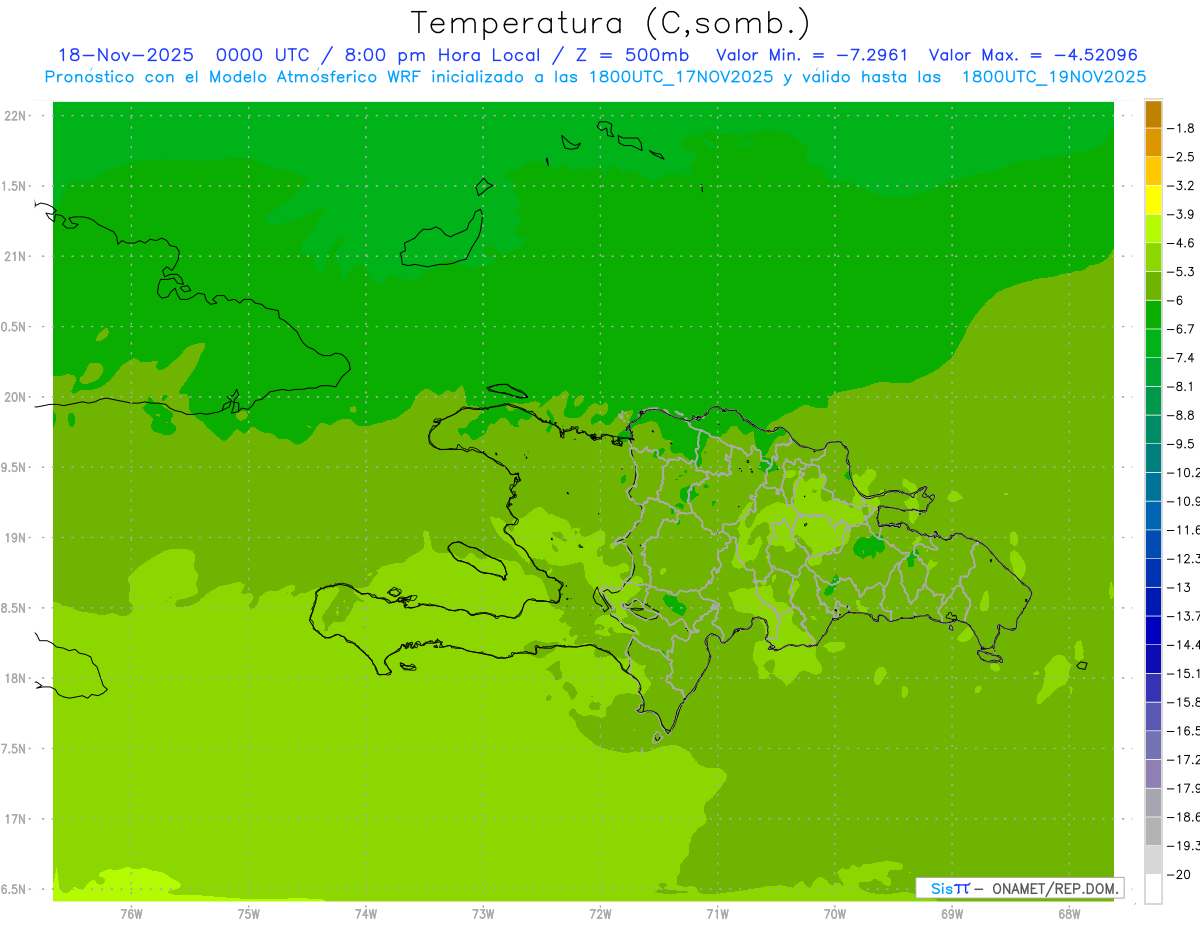Viewport: 1200px width, 927px height.
Task: Pick the white swatch below -20
Action: [x=1153, y=889]
